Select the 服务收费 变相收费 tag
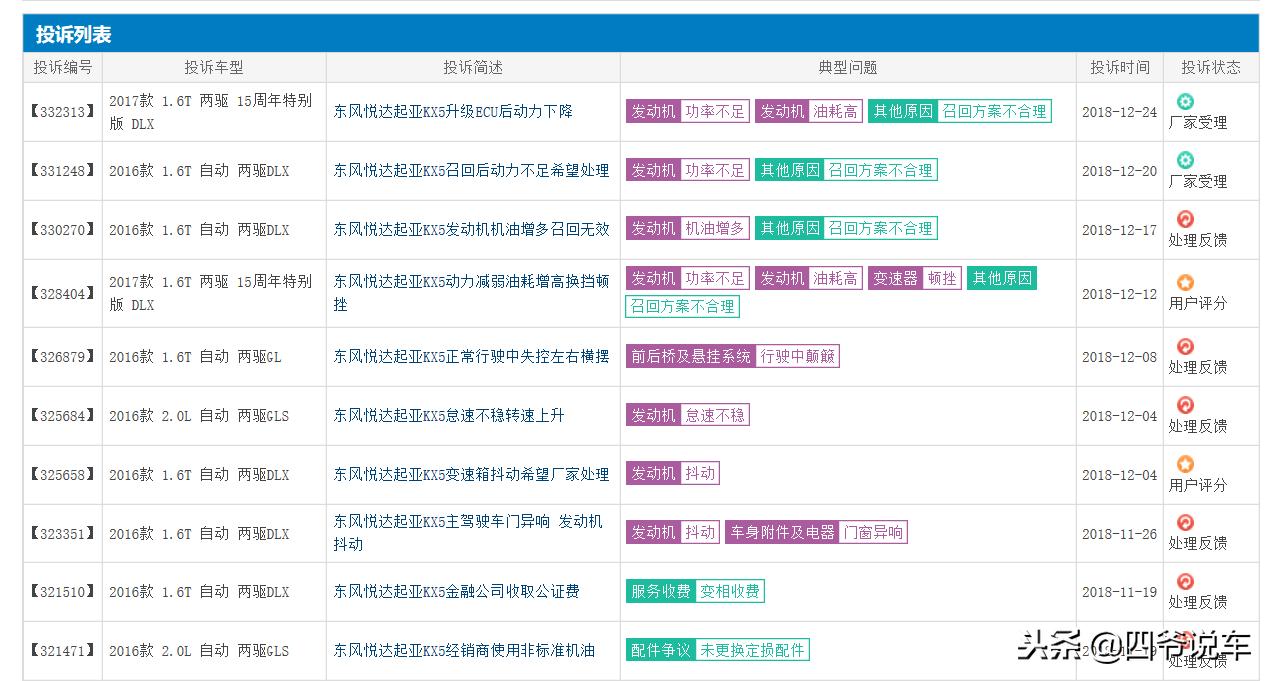The height and width of the screenshot is (681, 1271). pyautogui.click(x=695, y=591)
